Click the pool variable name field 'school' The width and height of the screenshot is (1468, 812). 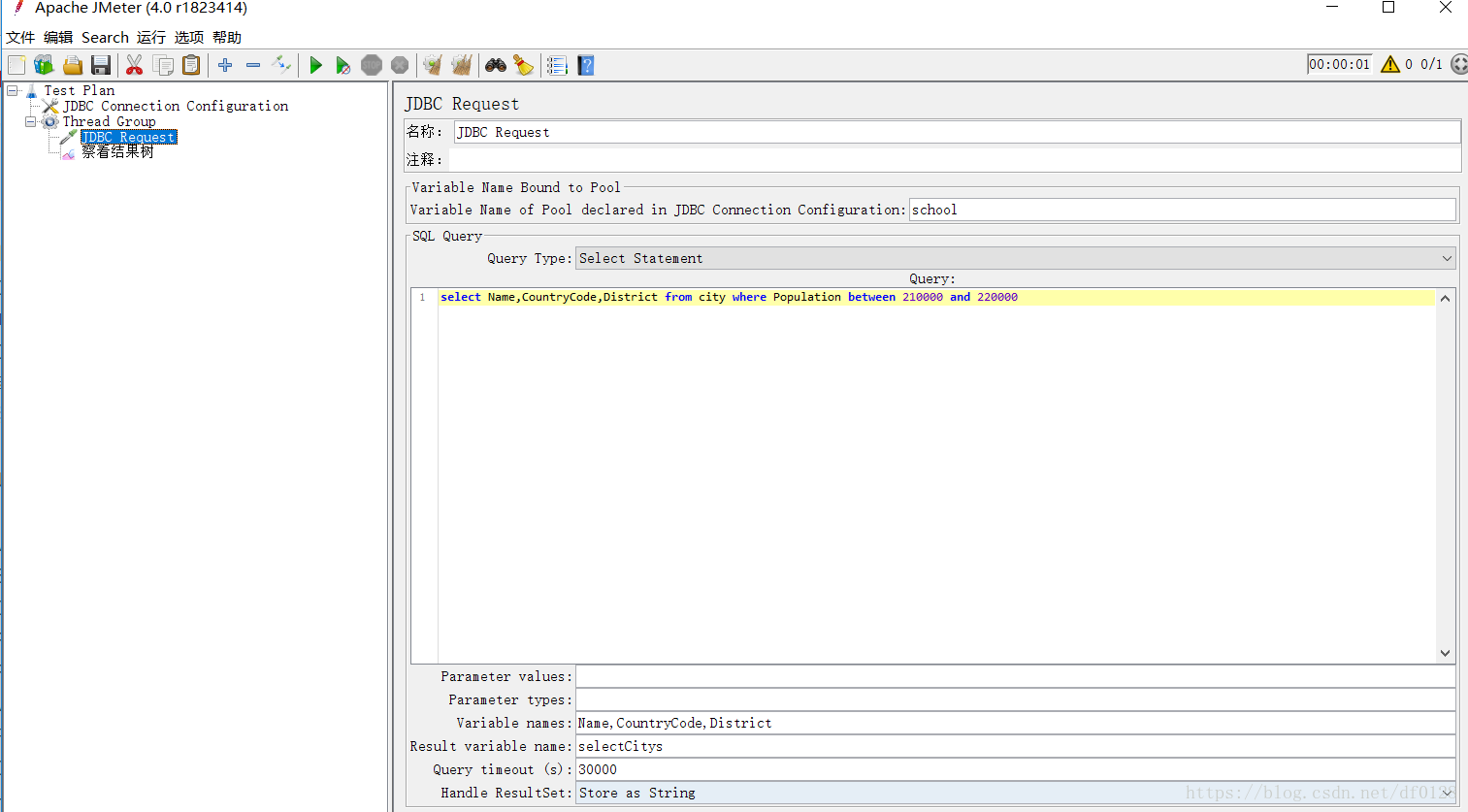pyautogui.click(x=1182, y=210)
